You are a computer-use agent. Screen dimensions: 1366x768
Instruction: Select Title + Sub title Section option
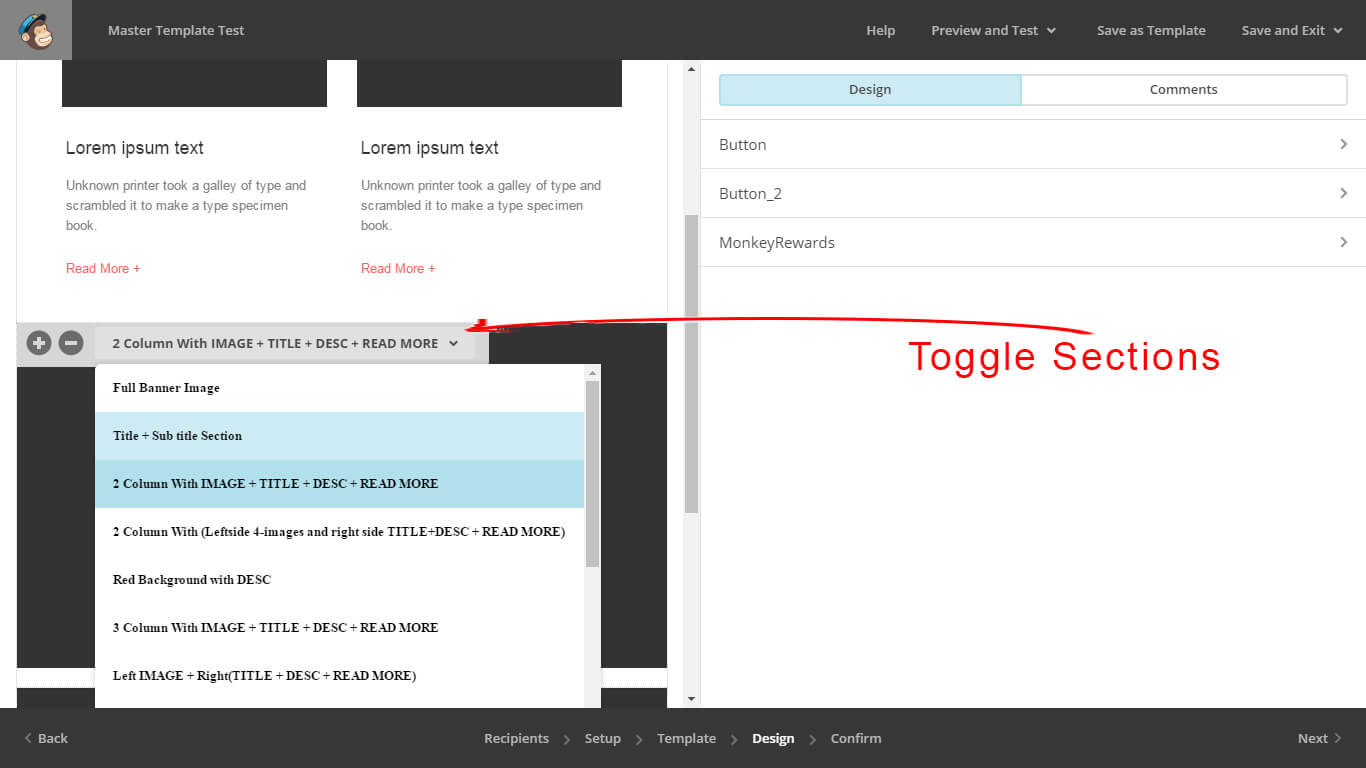(x=339, y=436)
